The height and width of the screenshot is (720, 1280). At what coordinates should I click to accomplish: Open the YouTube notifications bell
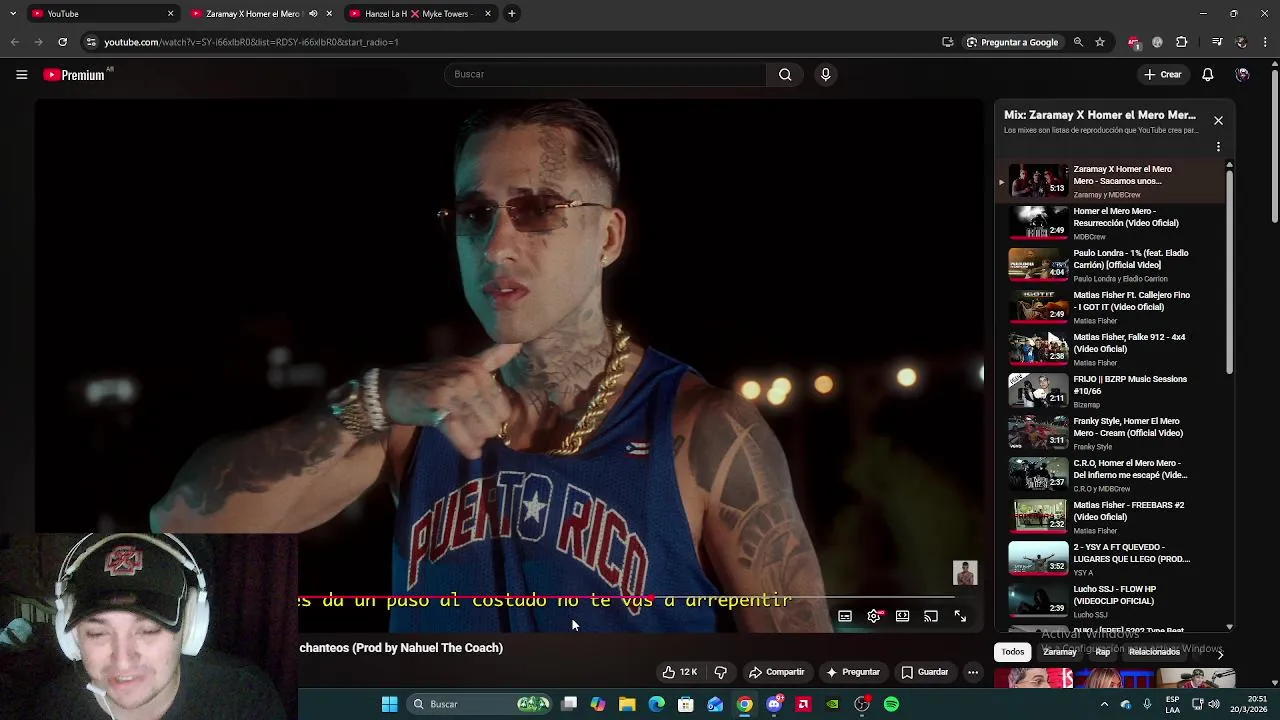(1207, 74)
